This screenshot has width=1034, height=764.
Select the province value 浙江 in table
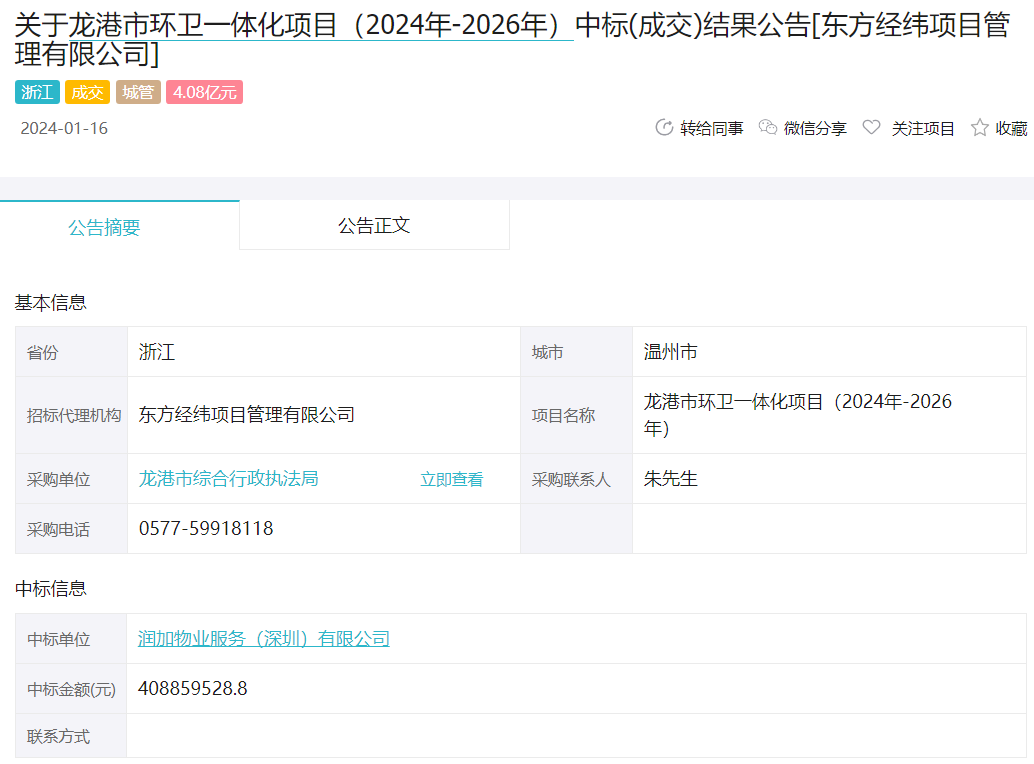click(157, 352)
